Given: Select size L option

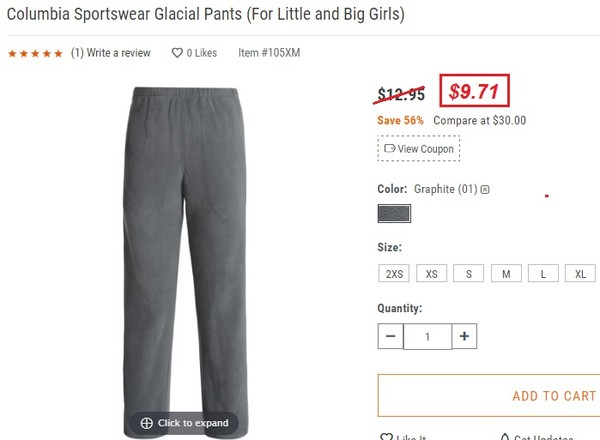Looking at the screenshot, I should click(543, 274).
